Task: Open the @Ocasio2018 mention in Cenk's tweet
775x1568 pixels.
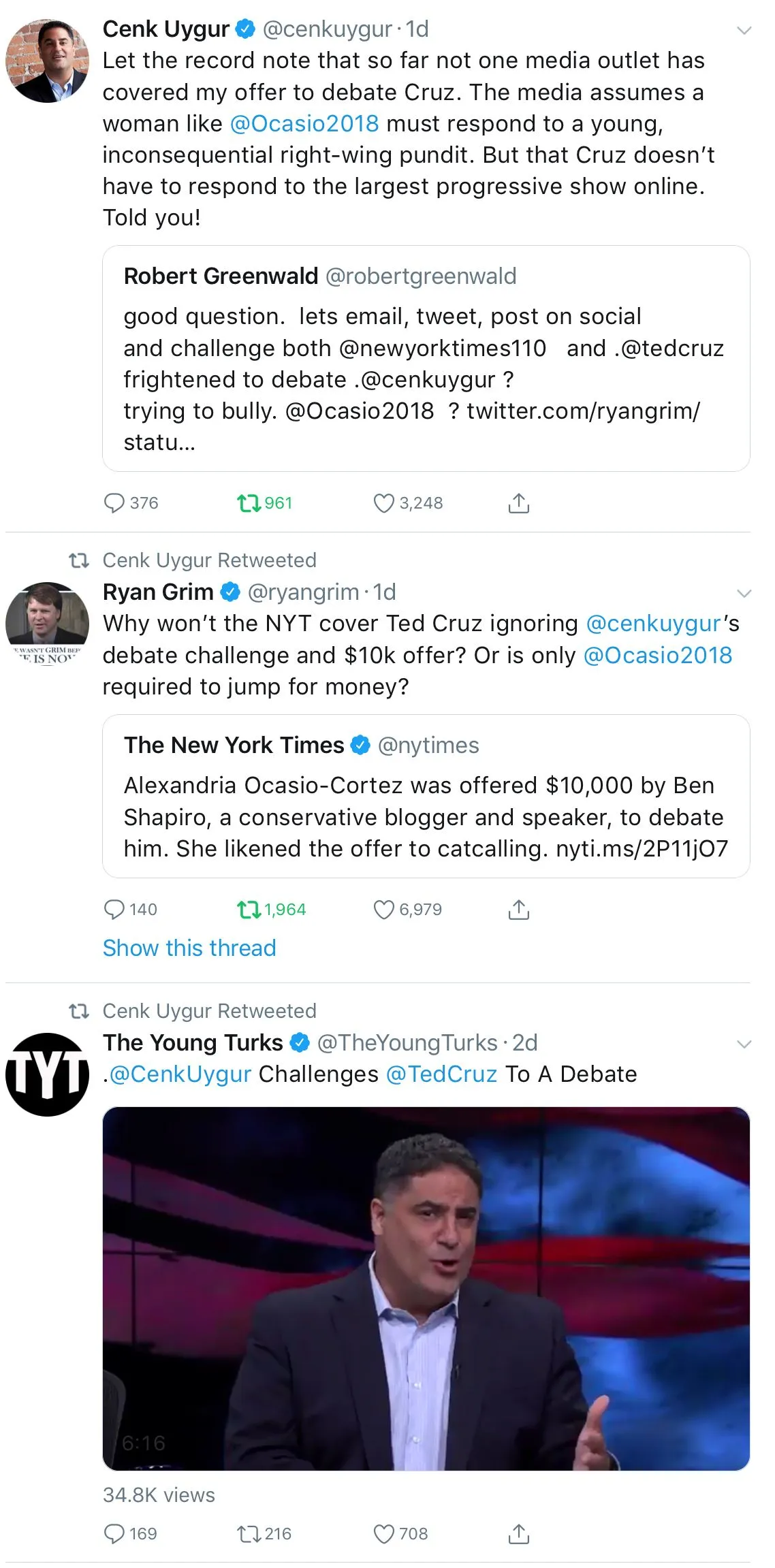Action: tap(304, 124)
